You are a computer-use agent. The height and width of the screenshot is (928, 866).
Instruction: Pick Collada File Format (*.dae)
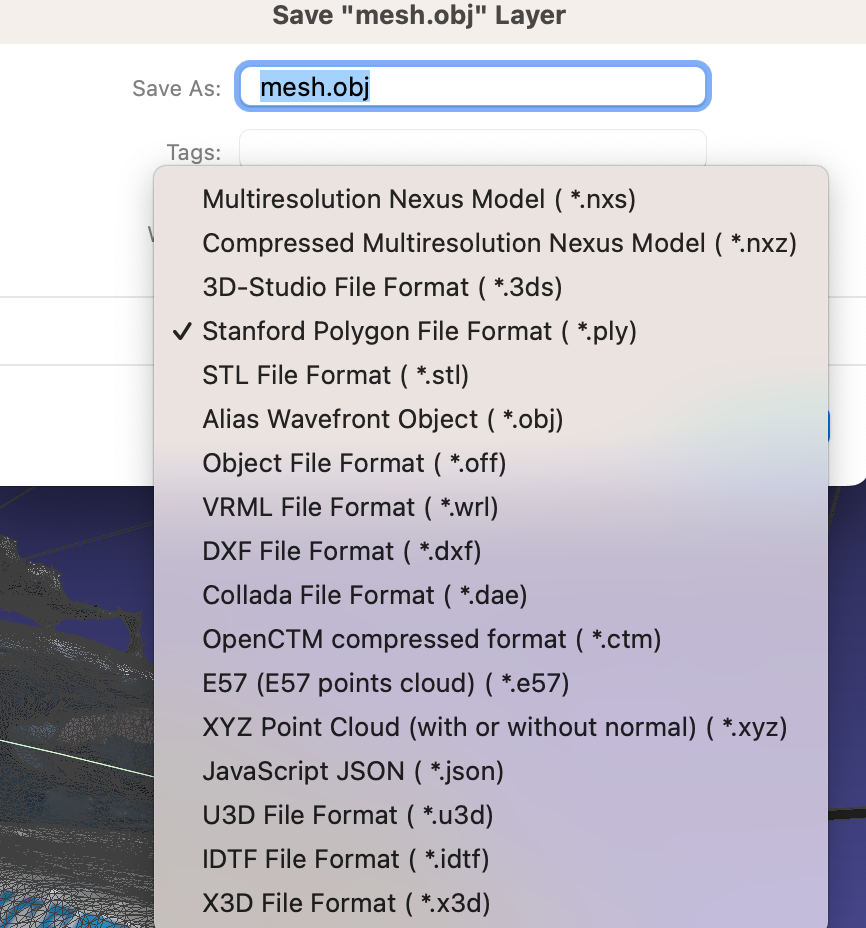(x=364, y=595)
